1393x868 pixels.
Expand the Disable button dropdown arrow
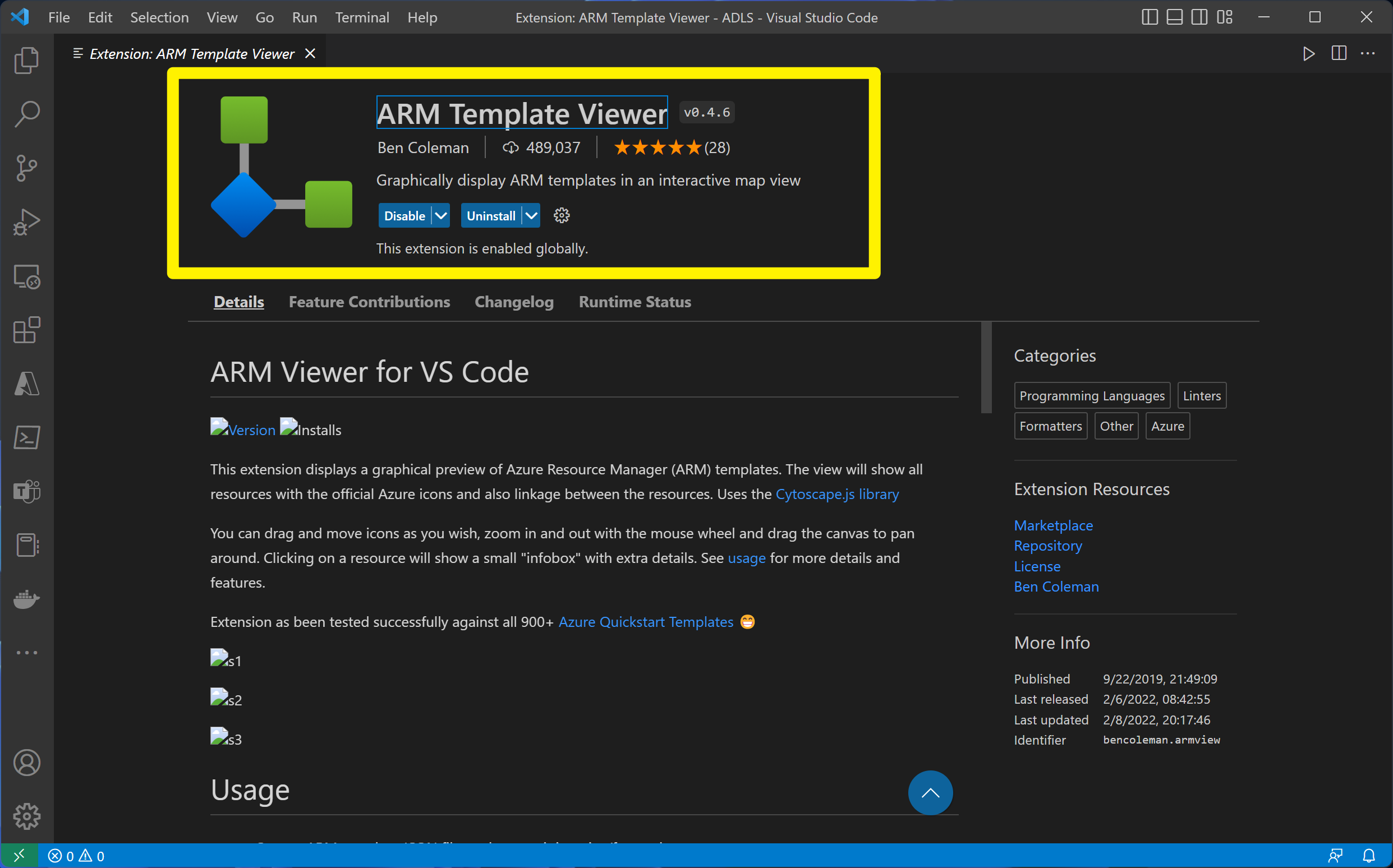(x=440, y=216)
